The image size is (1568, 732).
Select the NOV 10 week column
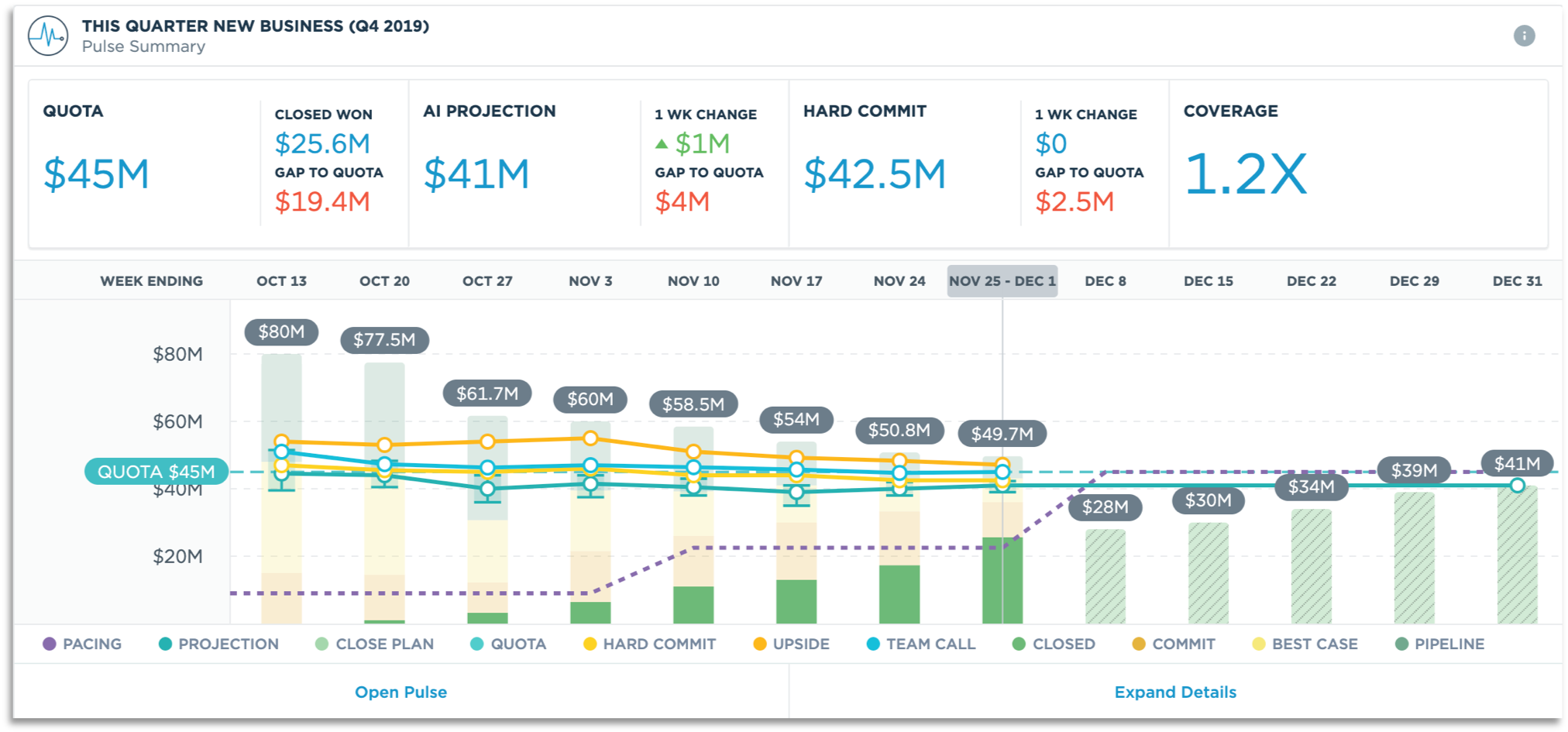693,280
